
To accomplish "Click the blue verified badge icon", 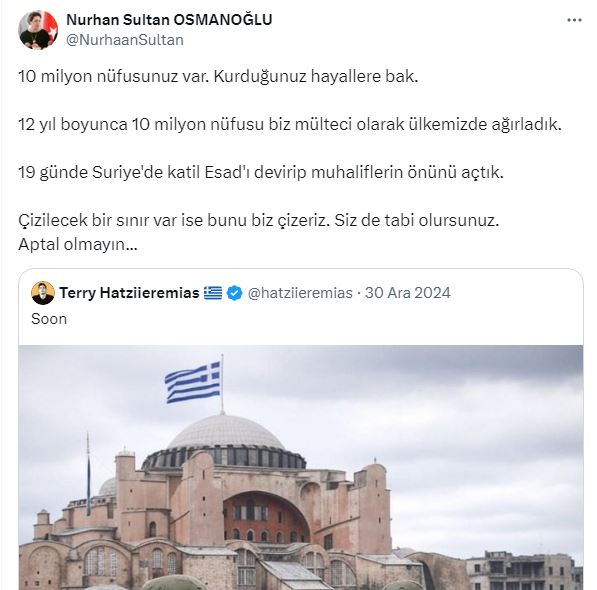I will [235, 293].
